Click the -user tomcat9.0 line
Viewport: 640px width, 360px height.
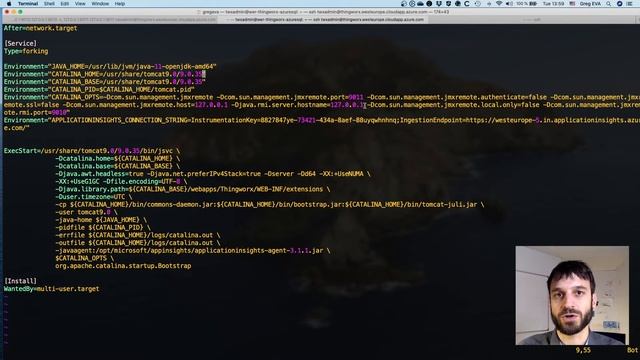[87, 212]
